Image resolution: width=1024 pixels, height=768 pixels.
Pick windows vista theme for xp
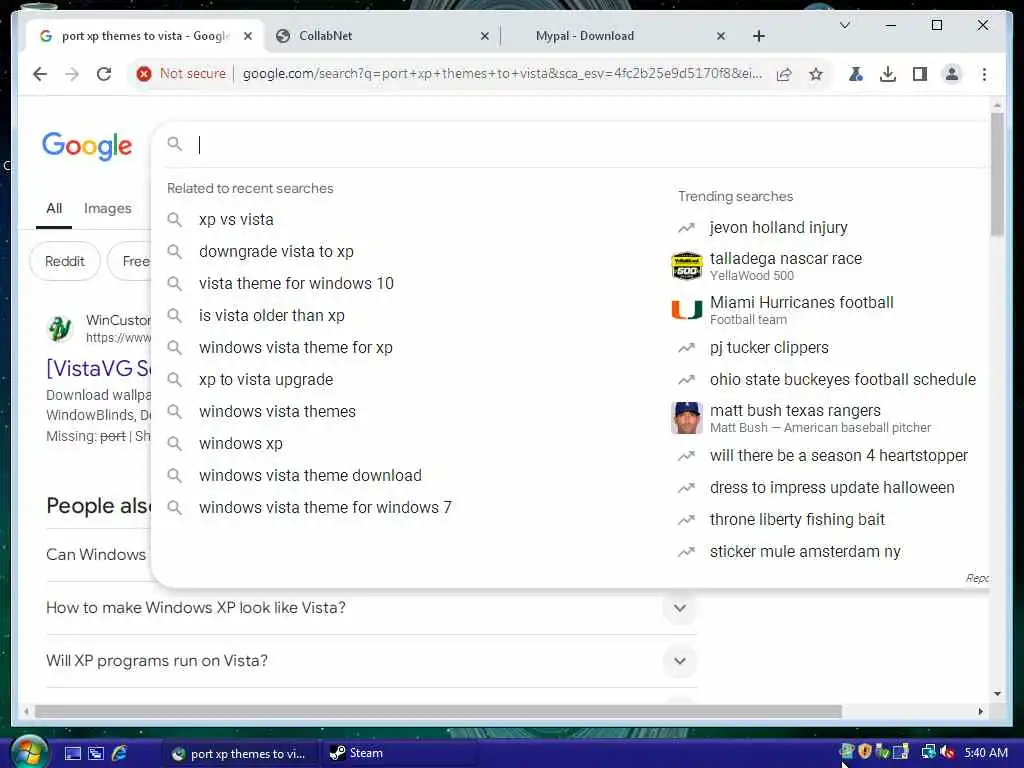296,348
